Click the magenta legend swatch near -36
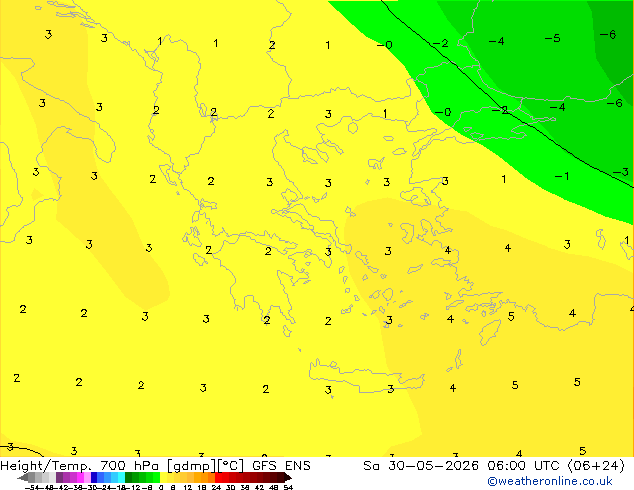 [x=80, y=477]
